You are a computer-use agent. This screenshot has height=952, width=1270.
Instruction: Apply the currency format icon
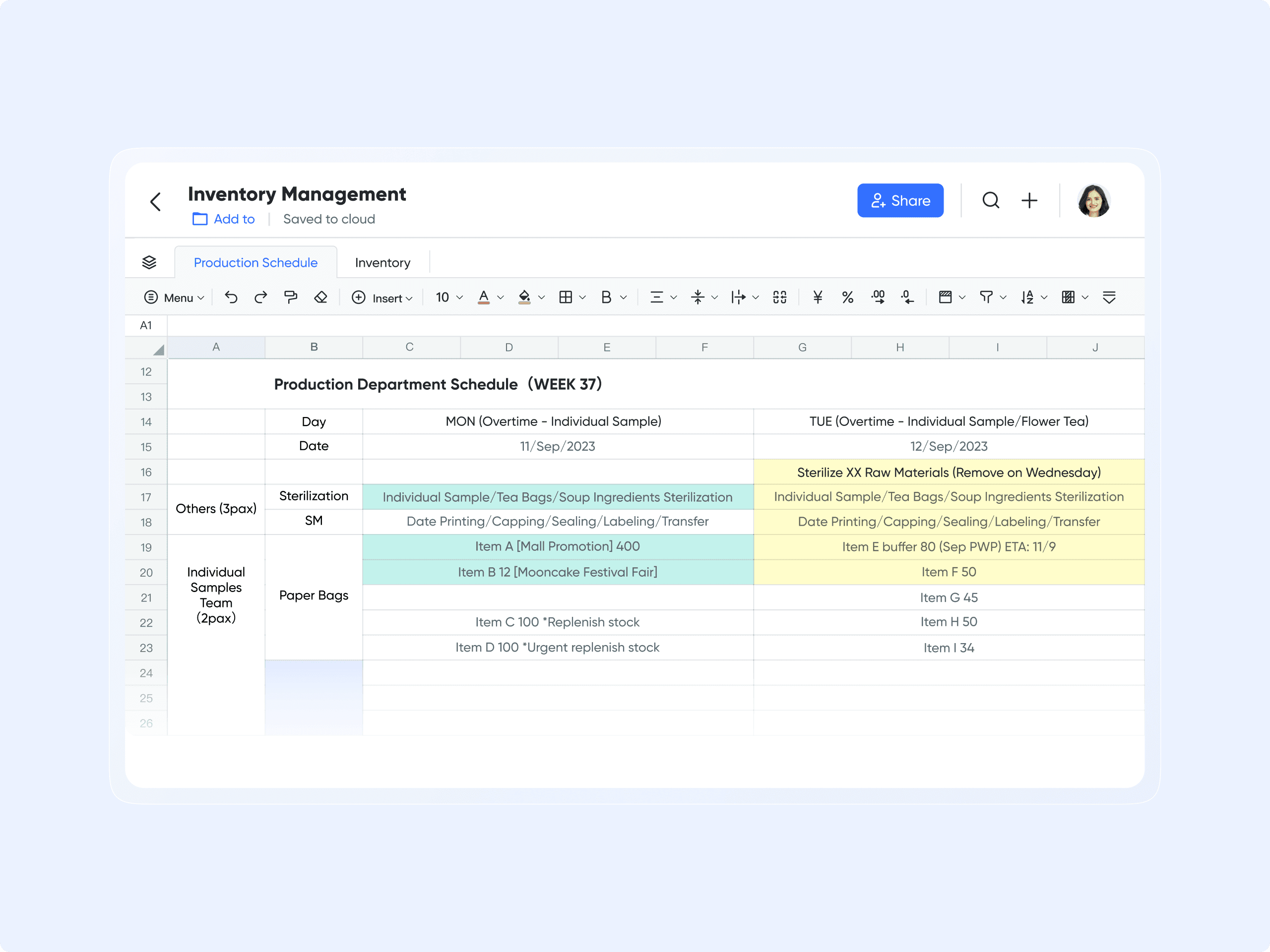coord(818,297)
